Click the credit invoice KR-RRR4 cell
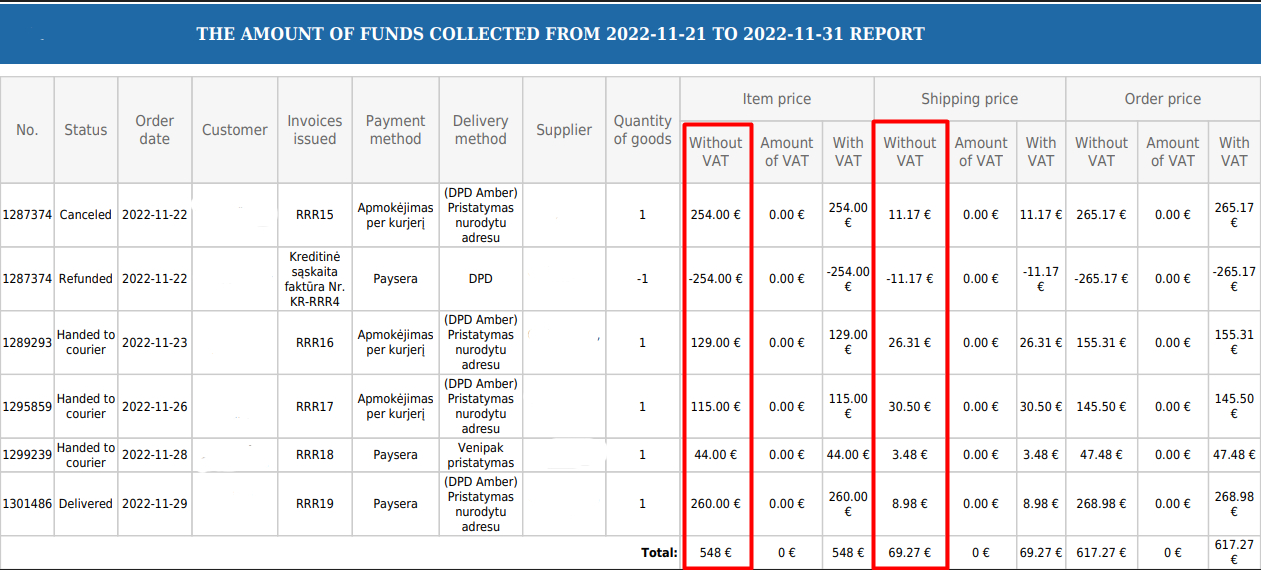This screenshot has width=1261, height=570. point(315,279)
